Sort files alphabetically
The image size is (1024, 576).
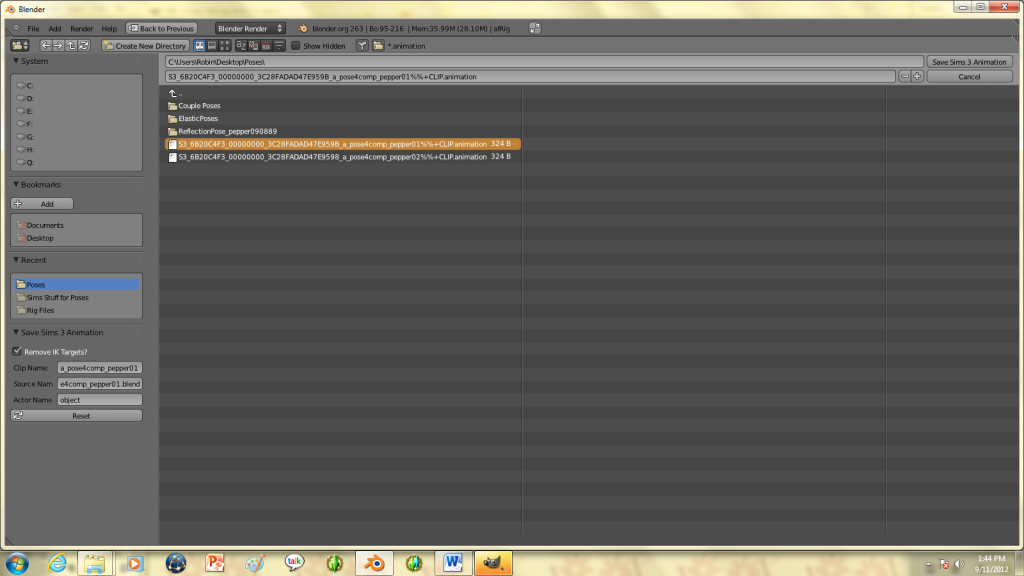[241, 46]
